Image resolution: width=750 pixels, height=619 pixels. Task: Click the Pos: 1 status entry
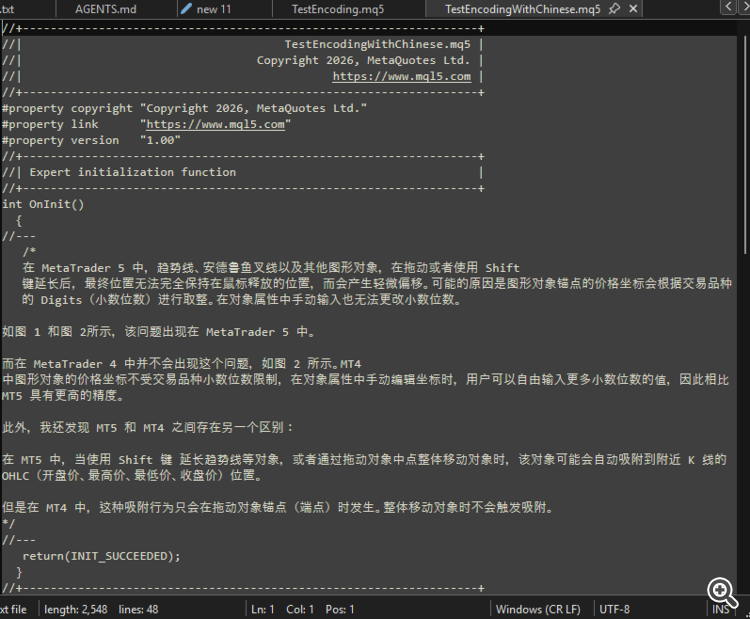[340, 609]
